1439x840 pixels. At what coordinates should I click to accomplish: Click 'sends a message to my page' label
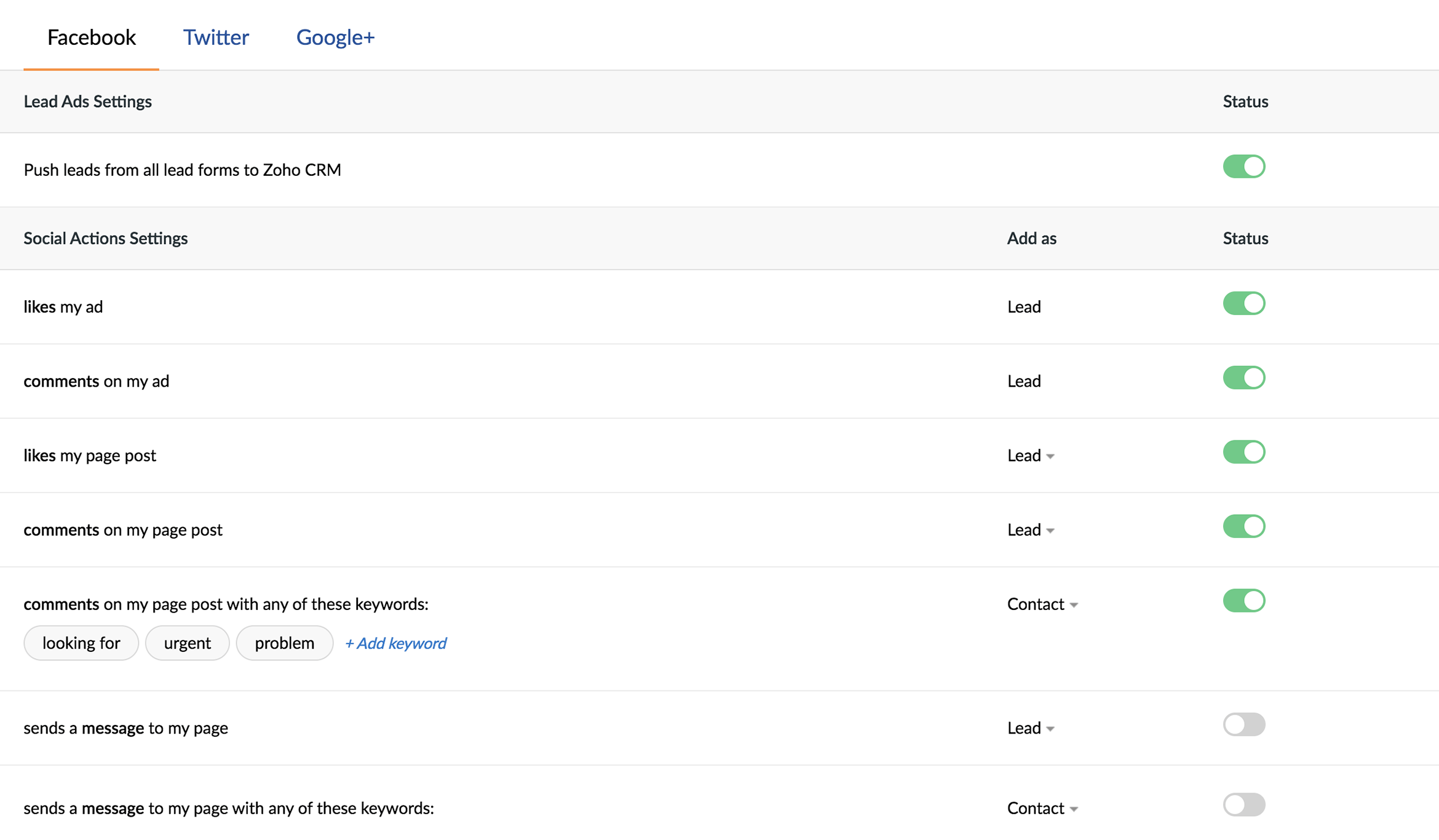pyautogui.click(x=125, y=728)
